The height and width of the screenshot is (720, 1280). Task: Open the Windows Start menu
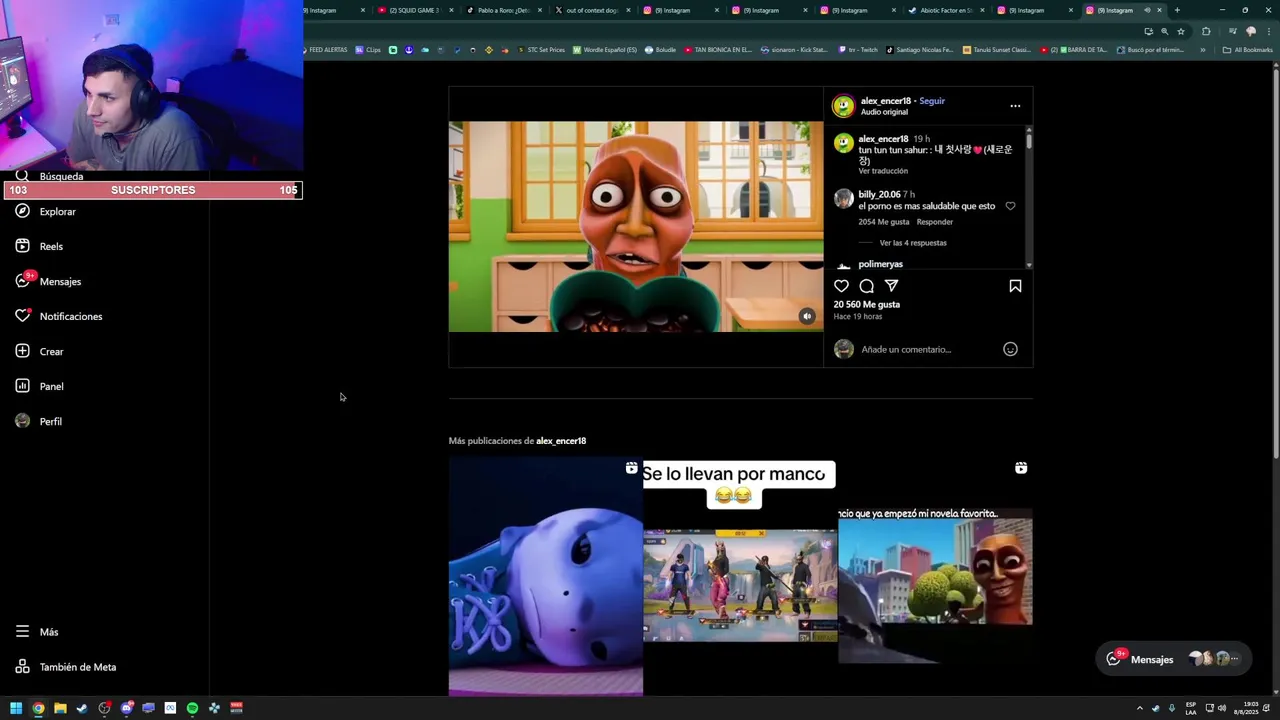tap(16, 708)
